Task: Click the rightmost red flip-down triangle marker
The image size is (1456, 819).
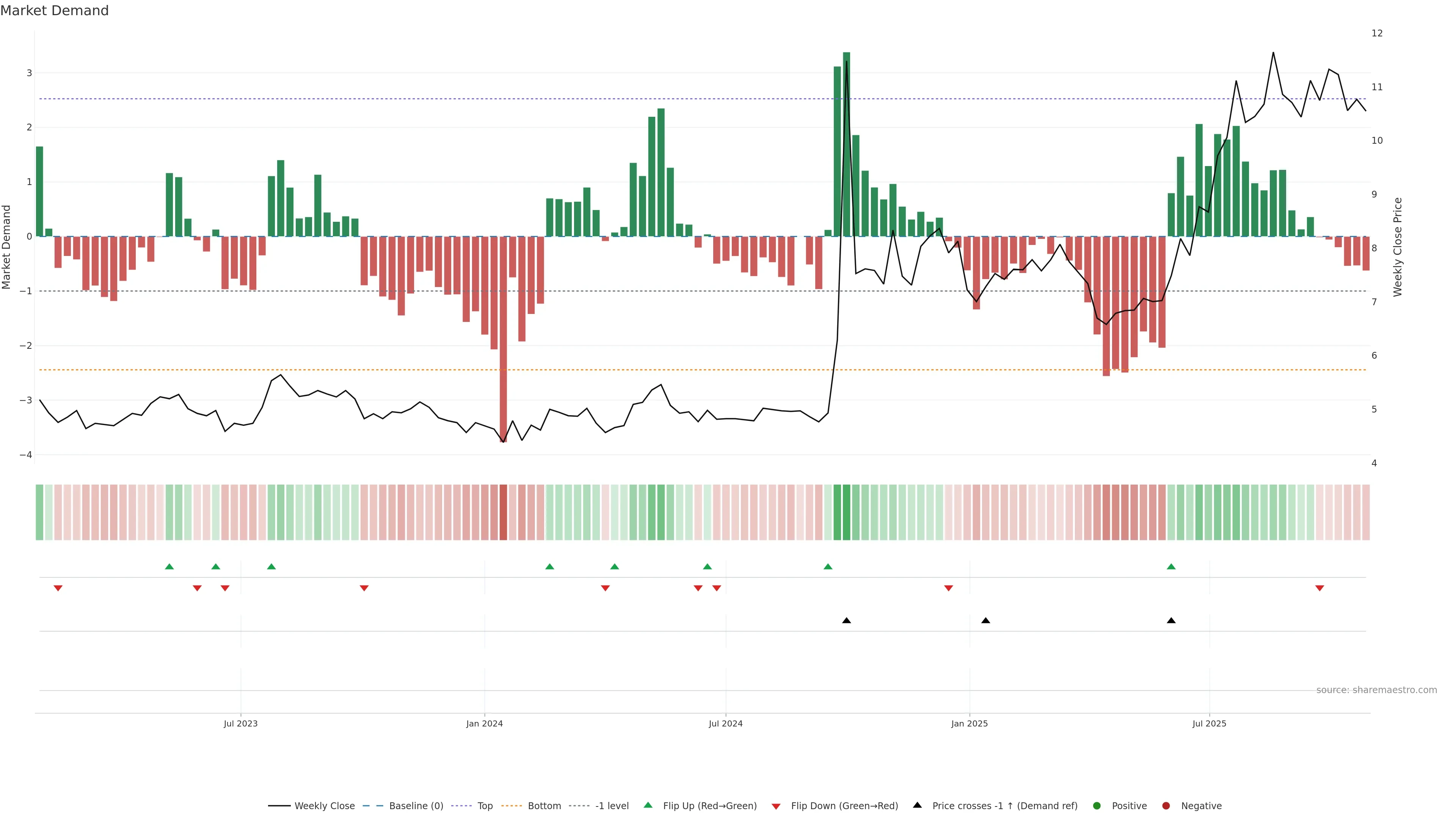Action: [x=1319, y=588]
